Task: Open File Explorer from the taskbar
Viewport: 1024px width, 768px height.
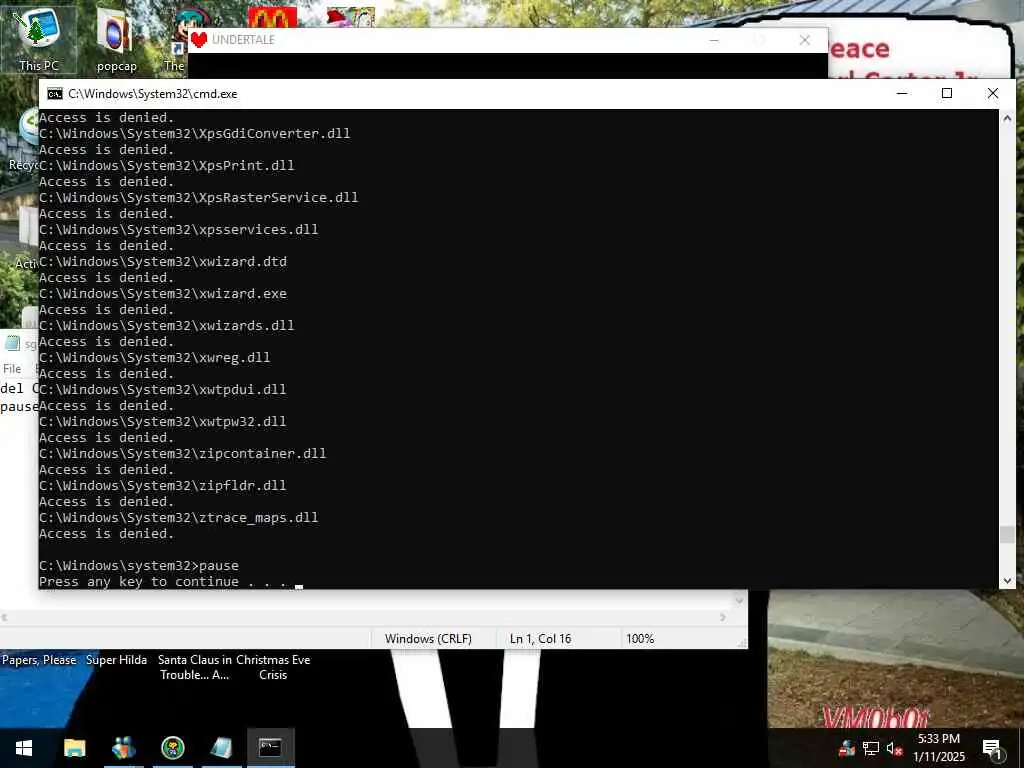Action: (x=74, y=748)
